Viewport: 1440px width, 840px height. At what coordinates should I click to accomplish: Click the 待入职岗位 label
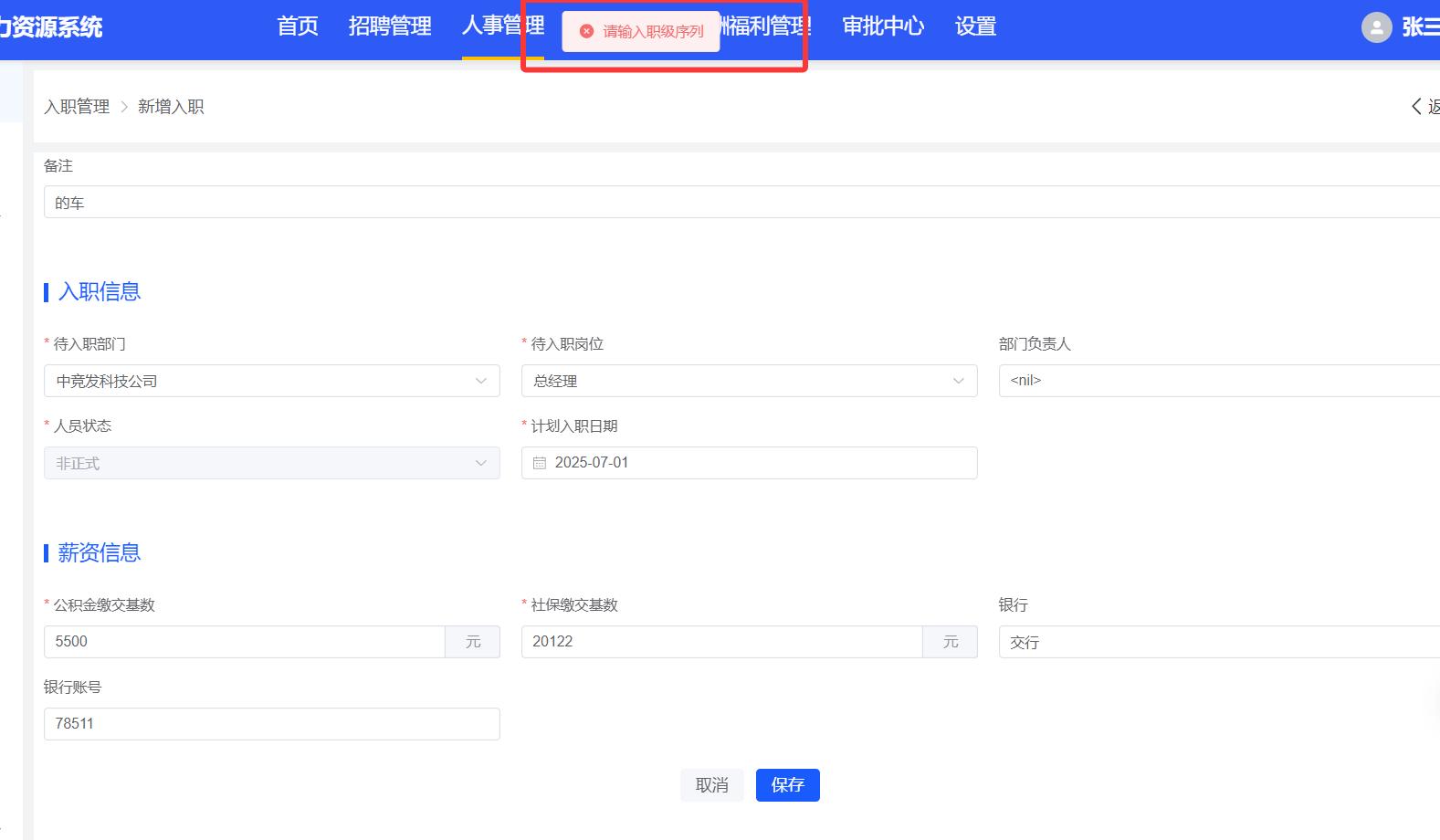coord(567,344)
